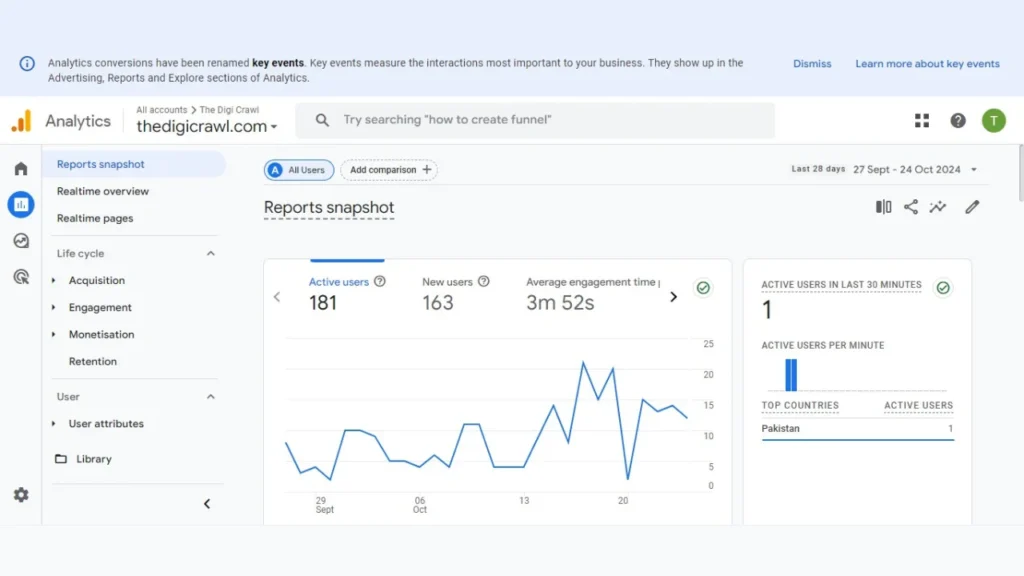Collapse the User section

coord(210,396)
